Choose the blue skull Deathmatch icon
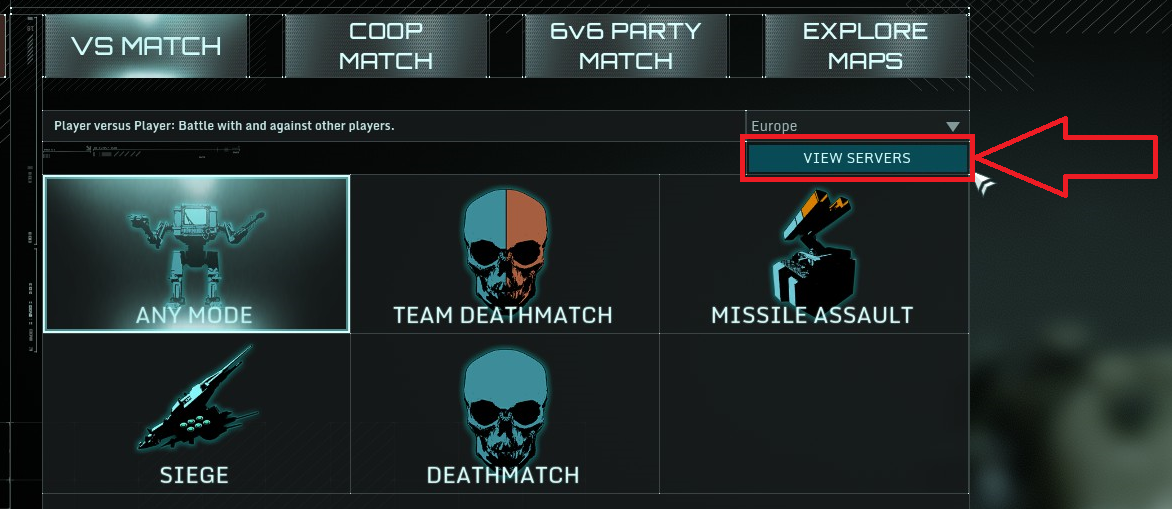 pos(505,405)
